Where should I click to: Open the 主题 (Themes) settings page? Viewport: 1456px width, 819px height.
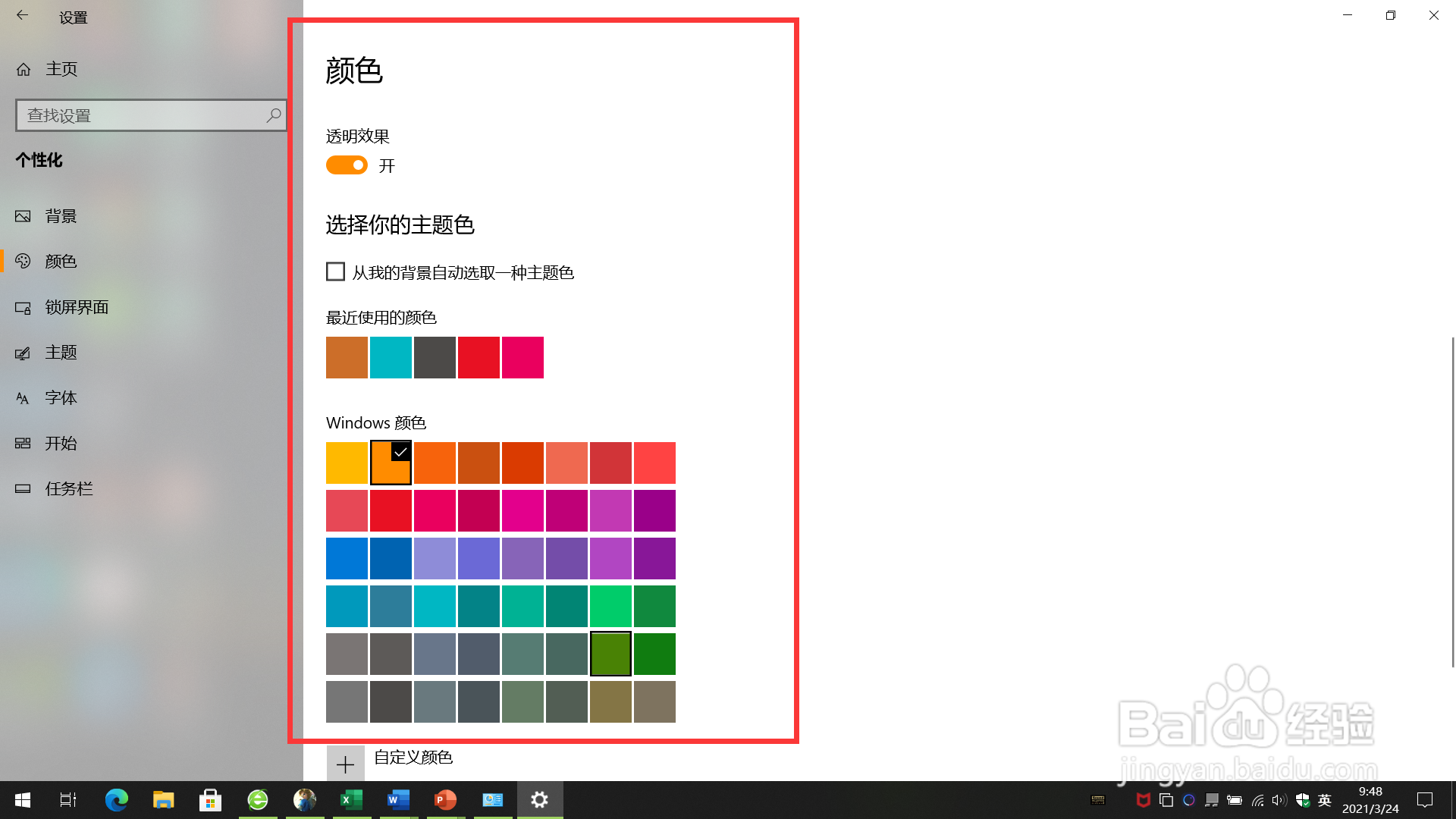point(61,353)
